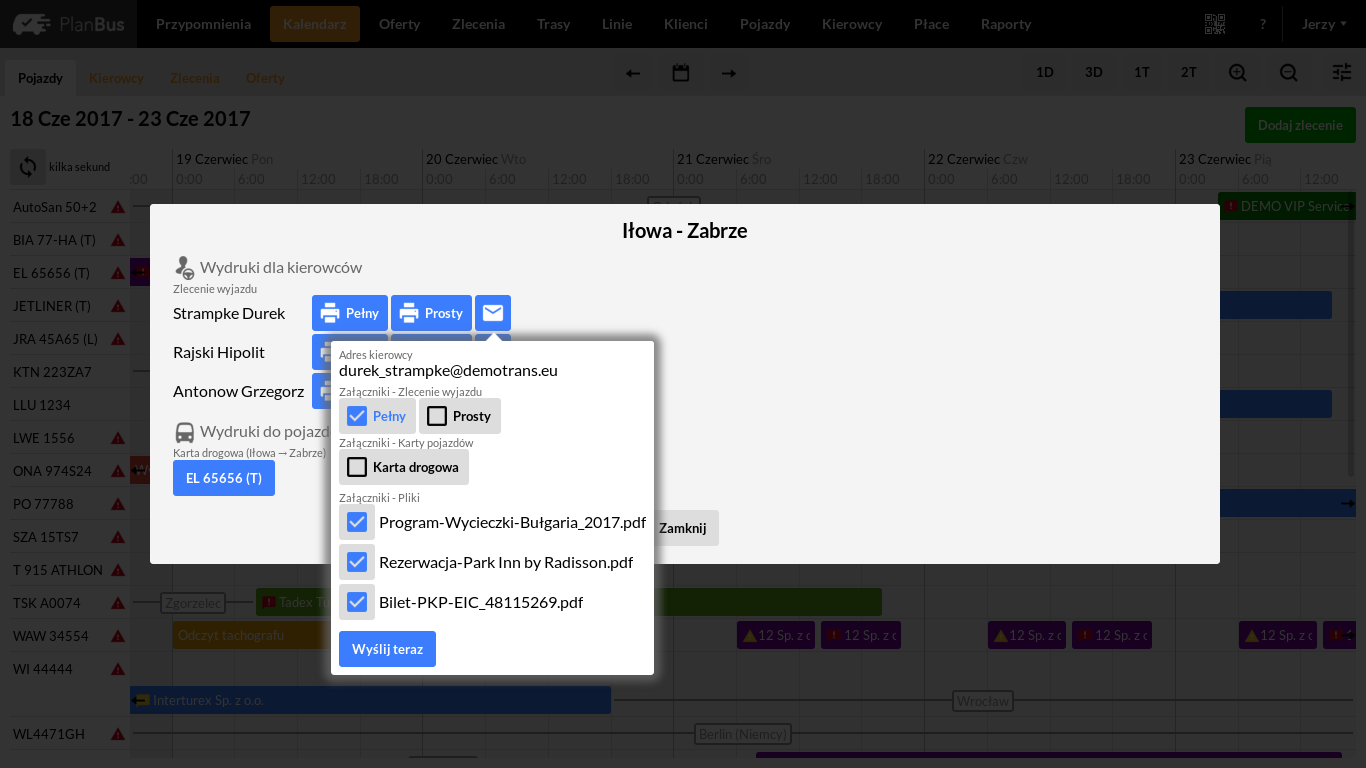
Task: Refresh data using the sync arrows icon
Action: [x=27, y=166]
